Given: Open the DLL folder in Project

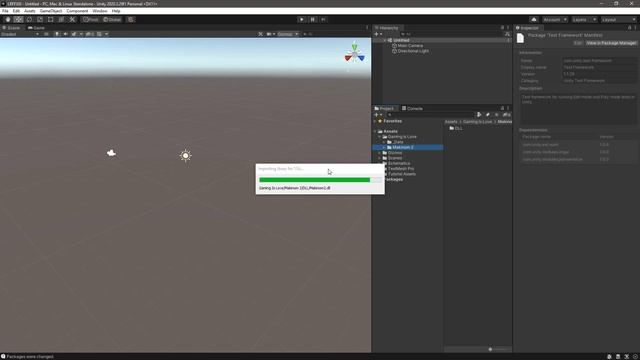Looking at the screenshot, I should [456, 128].
